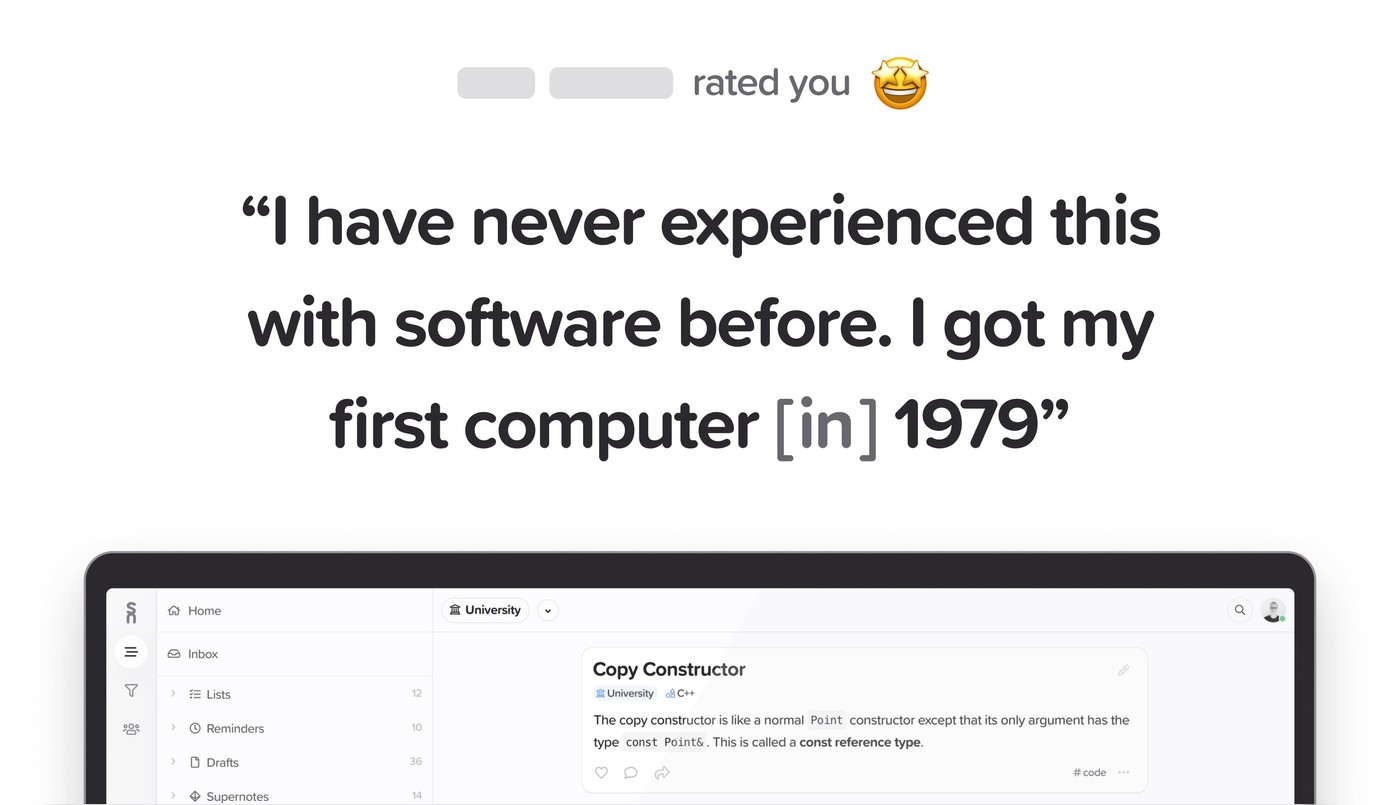
Task: Open the code hashtag link
Action: click(x=1088, y=772)
